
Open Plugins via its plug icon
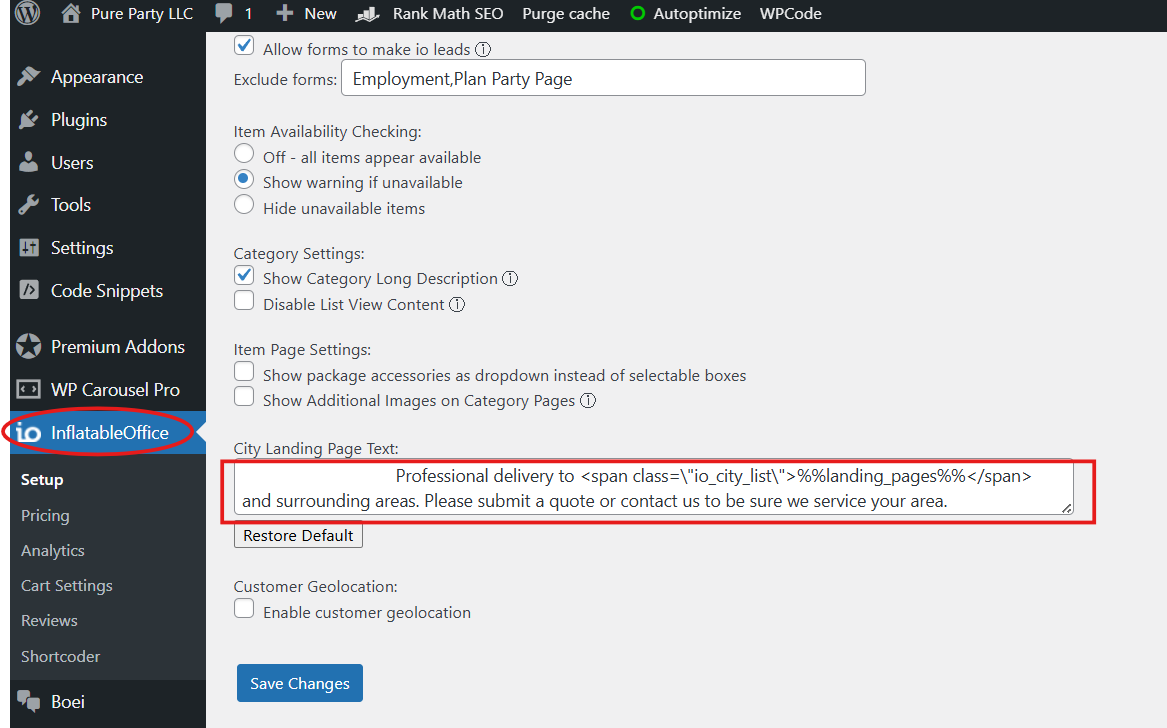pyautogui.click(x=29, y=120)
